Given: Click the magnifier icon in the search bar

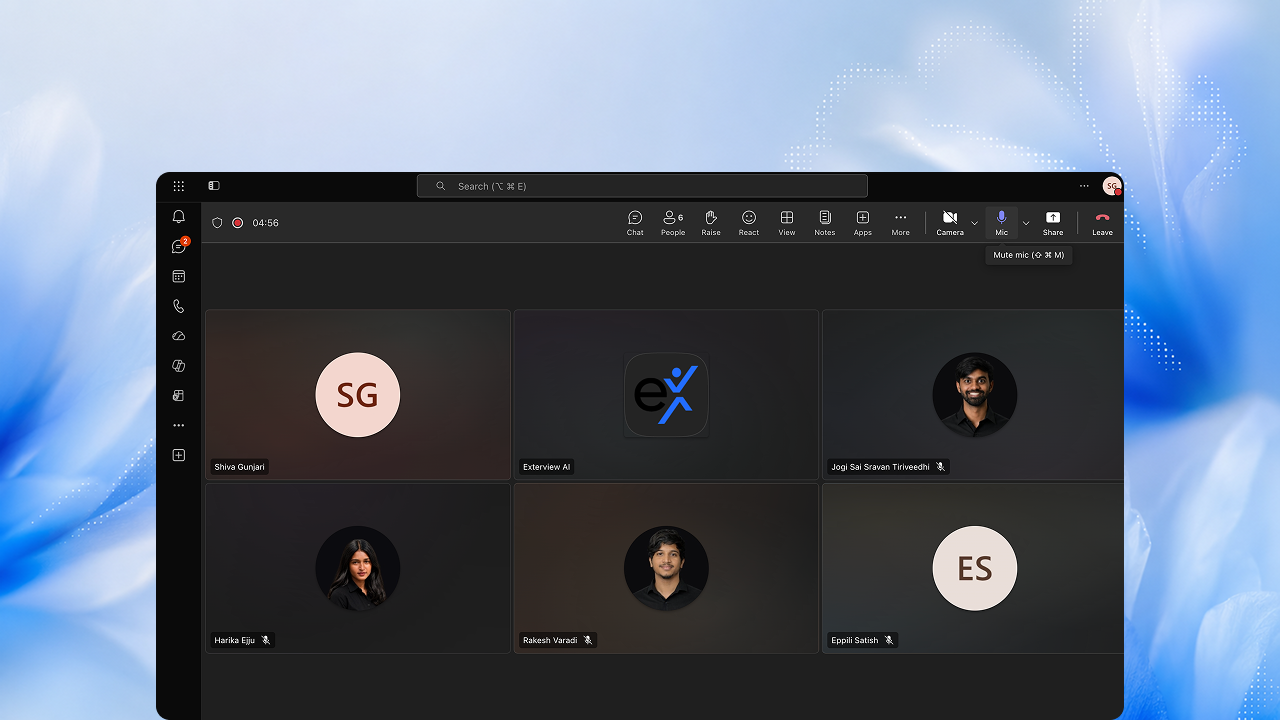Looking at the screenshot, I should (x=441, y=186).
